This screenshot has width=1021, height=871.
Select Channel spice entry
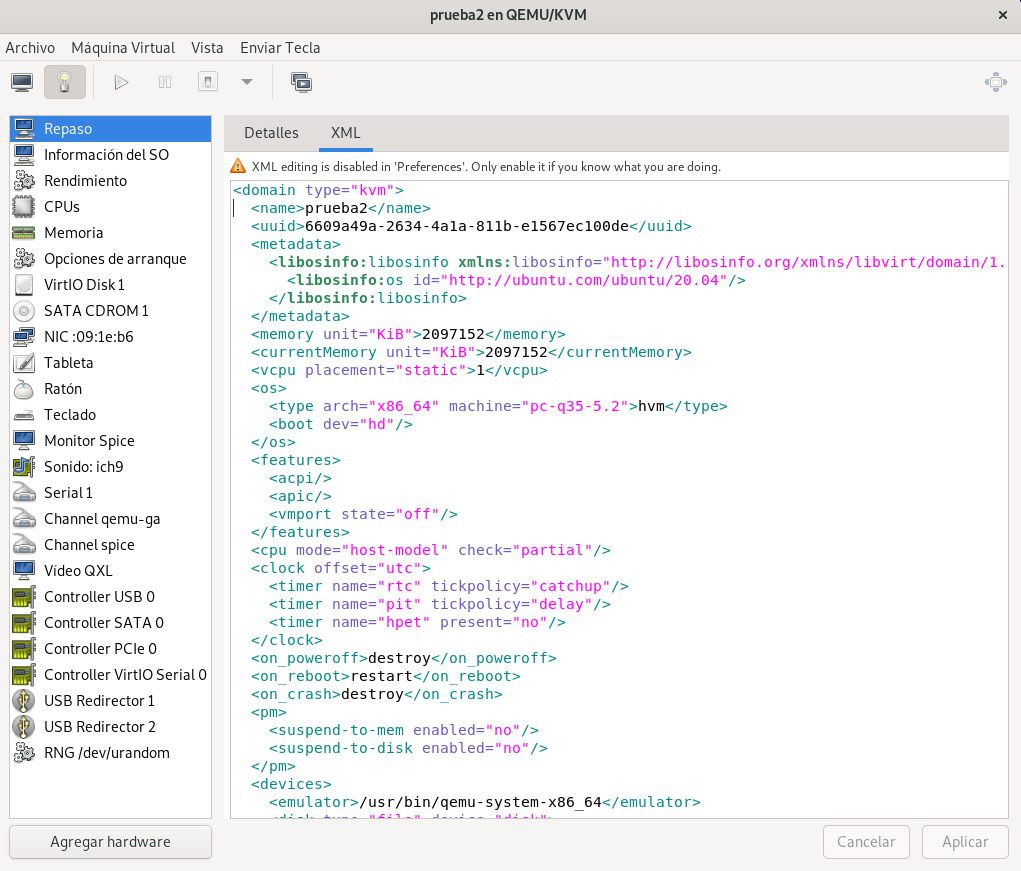tap(111, 546)
